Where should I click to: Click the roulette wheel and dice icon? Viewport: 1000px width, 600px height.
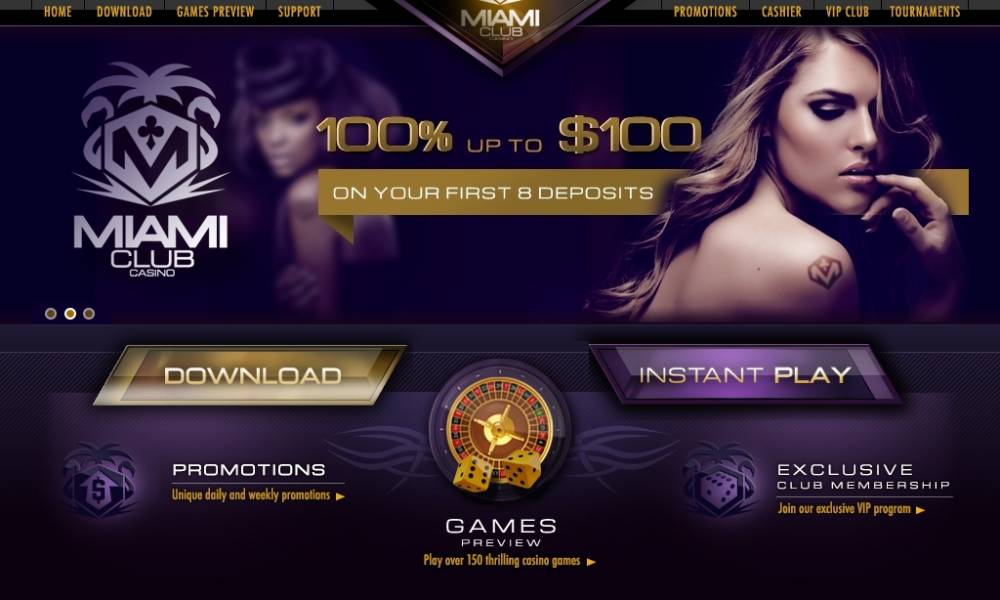coord(500,435)
